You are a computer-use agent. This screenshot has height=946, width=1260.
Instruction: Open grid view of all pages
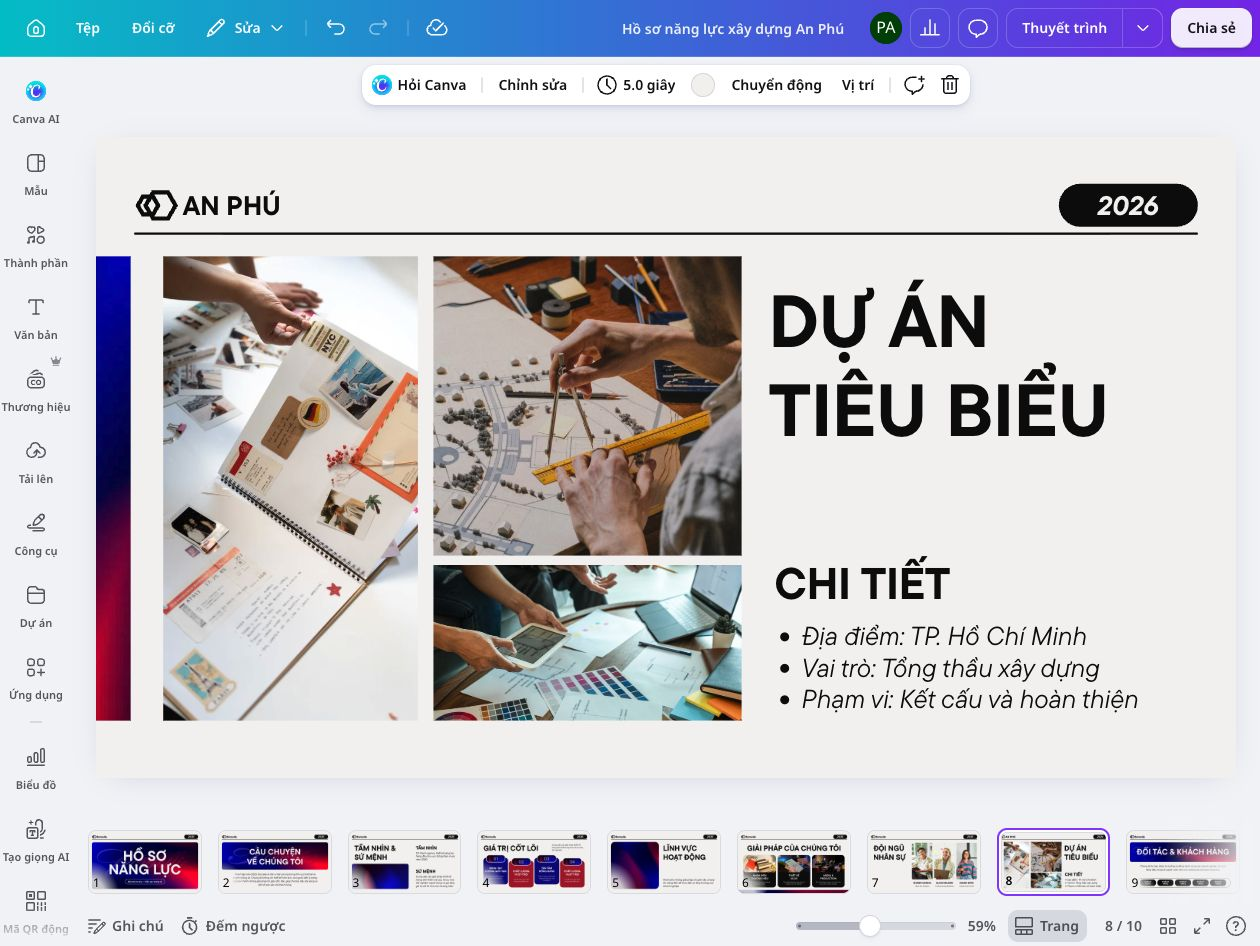(1168, 926)
